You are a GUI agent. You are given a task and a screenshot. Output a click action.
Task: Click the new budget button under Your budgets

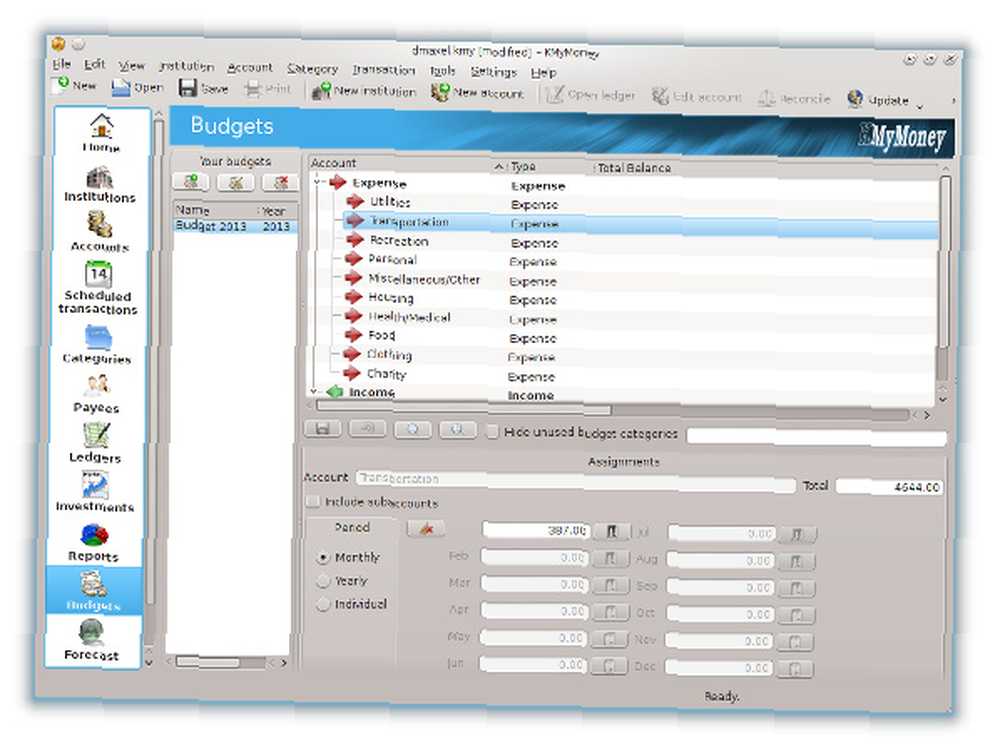[x=191, y=182]
